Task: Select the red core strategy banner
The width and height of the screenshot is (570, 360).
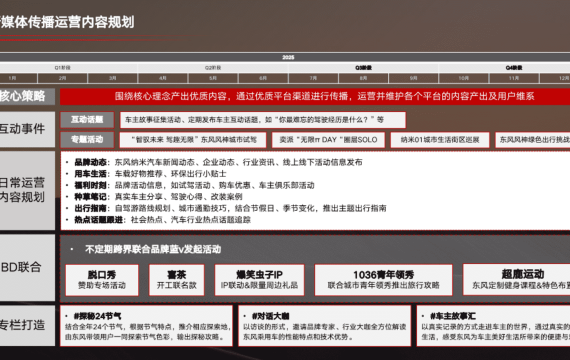Action: [315, 96]
